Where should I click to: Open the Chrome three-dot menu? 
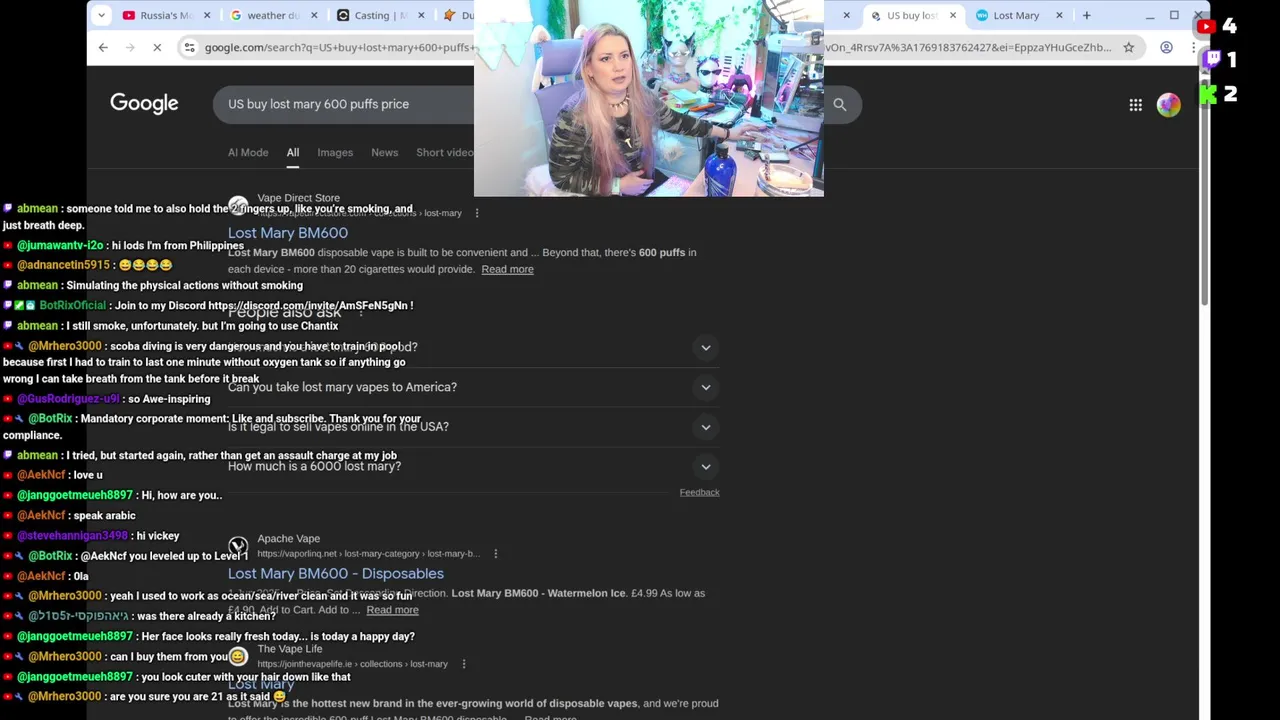1194,47
